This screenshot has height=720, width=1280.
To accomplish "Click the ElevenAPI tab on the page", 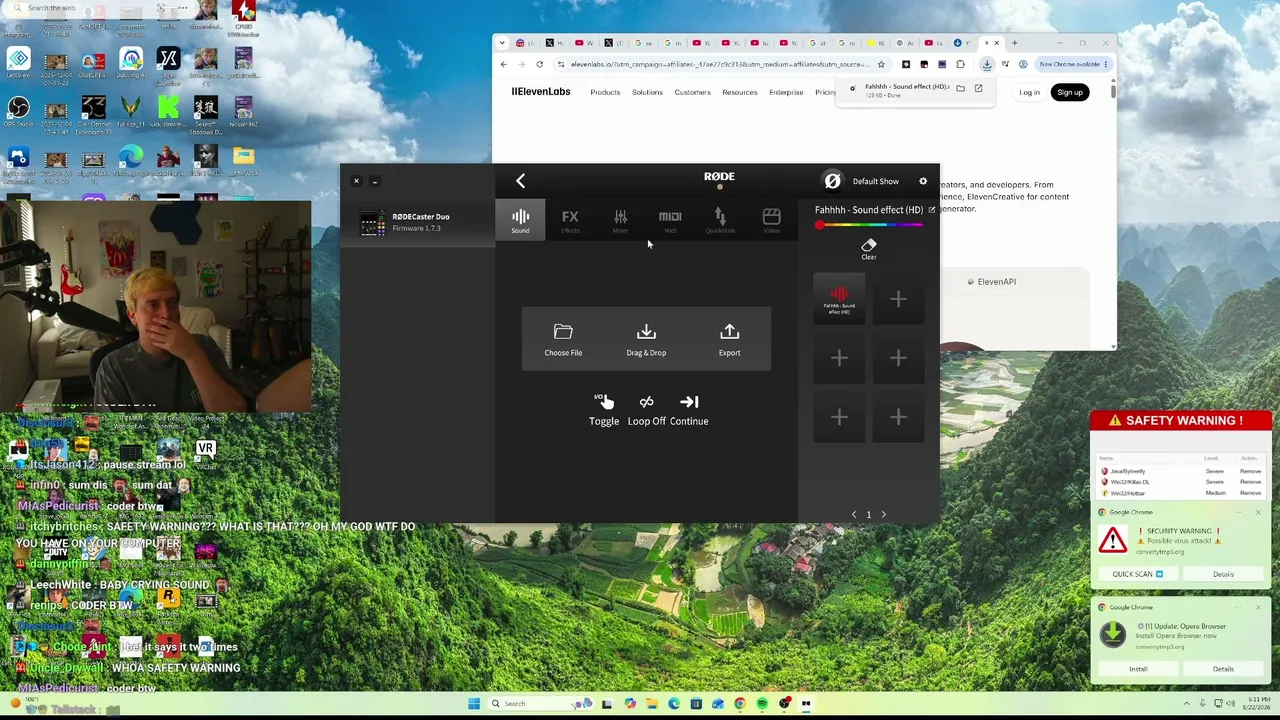I will tap(992, 282).
